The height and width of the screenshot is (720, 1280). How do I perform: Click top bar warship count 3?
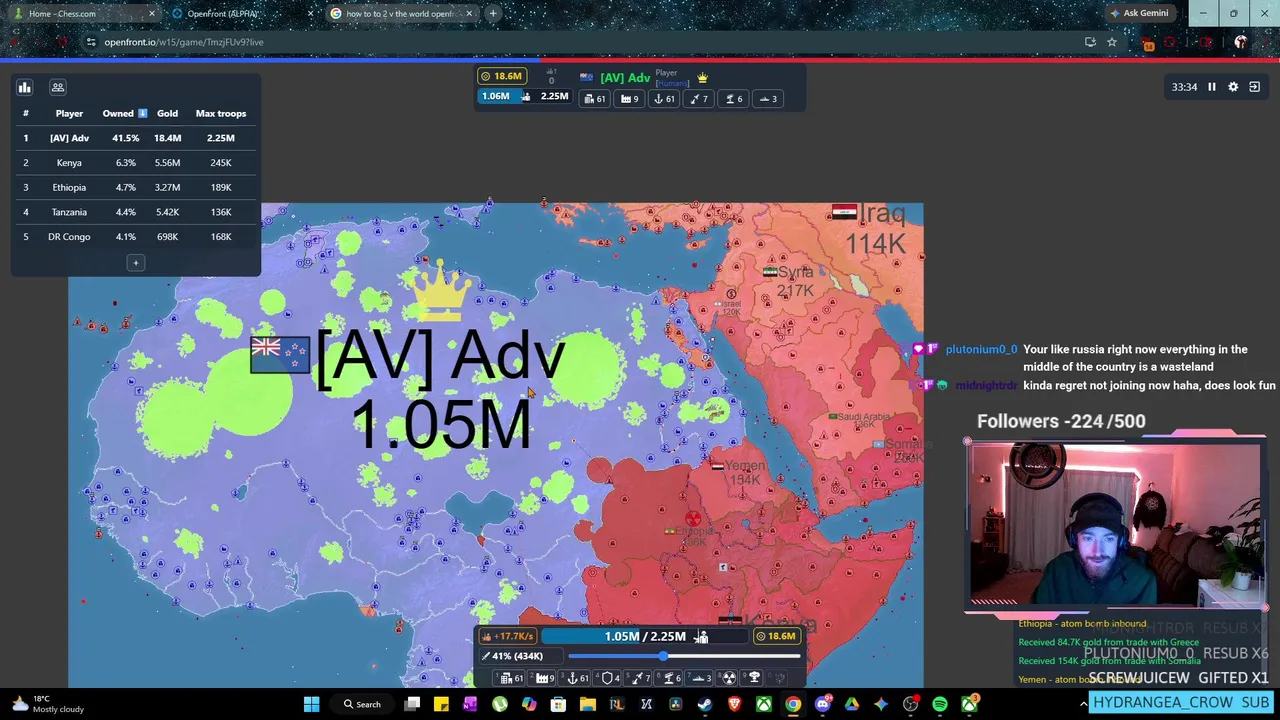point(767,99)
